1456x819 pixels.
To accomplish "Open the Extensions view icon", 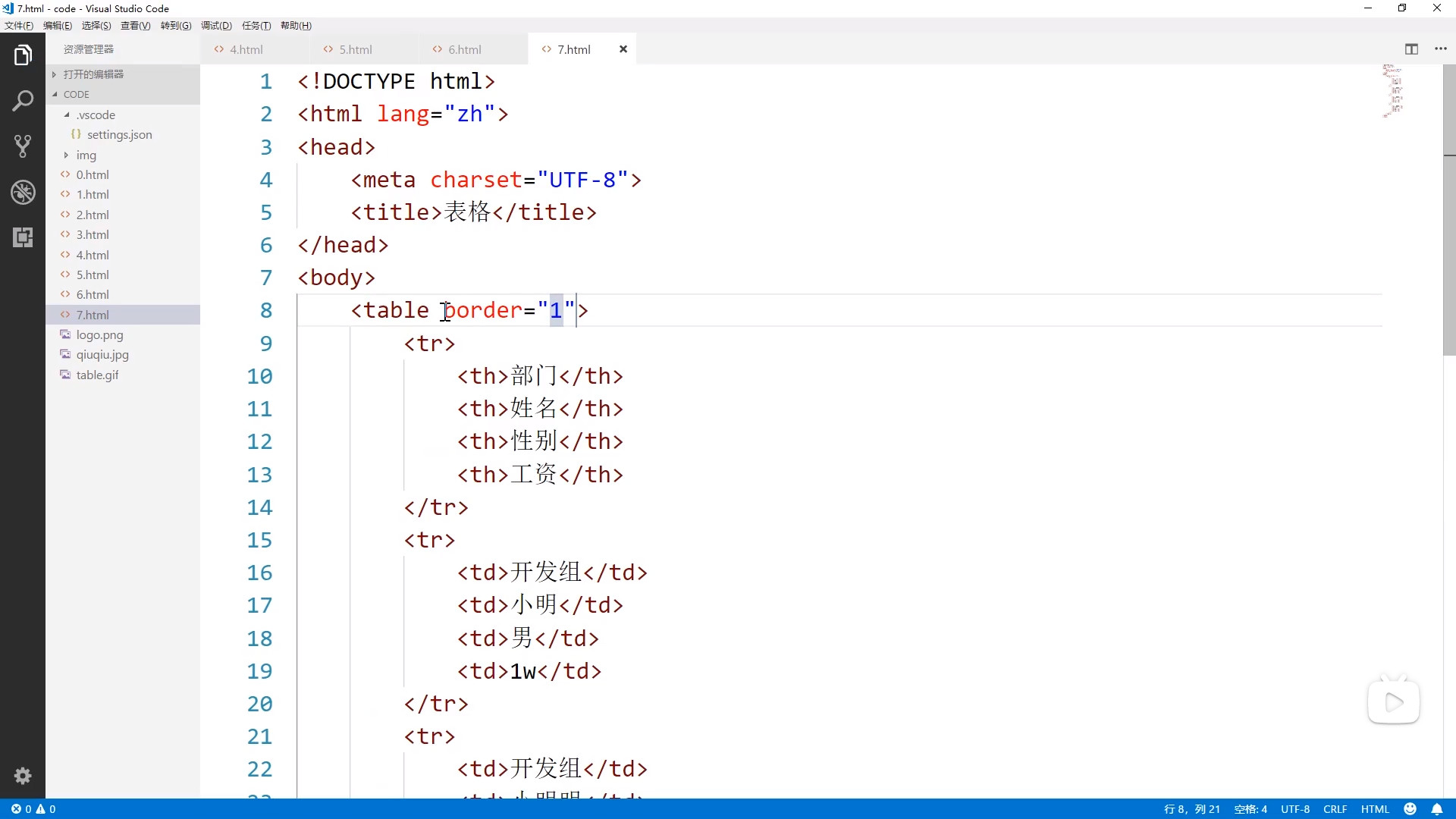I will coord(23,237).
